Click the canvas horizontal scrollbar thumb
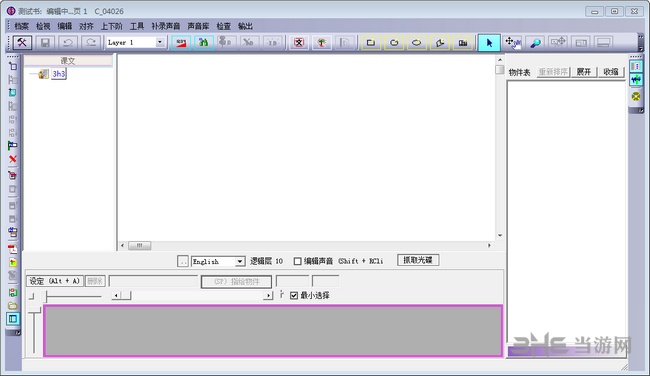The width and height of the screenshot is (650, 376). 139,245
